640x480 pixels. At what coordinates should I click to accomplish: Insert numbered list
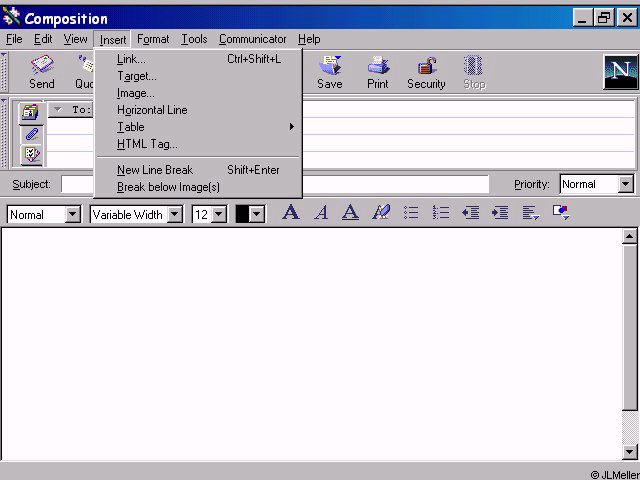[441, 213]
